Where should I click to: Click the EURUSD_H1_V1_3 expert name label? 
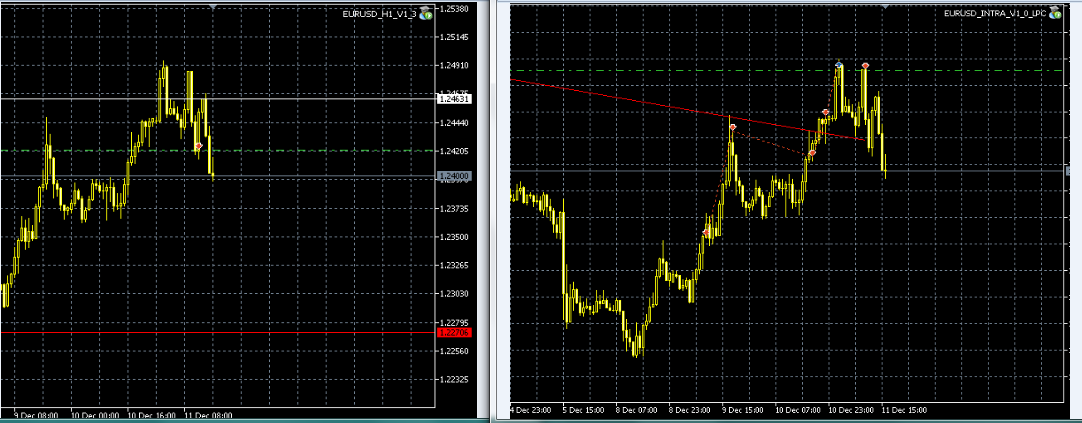[x=380, y=14]
